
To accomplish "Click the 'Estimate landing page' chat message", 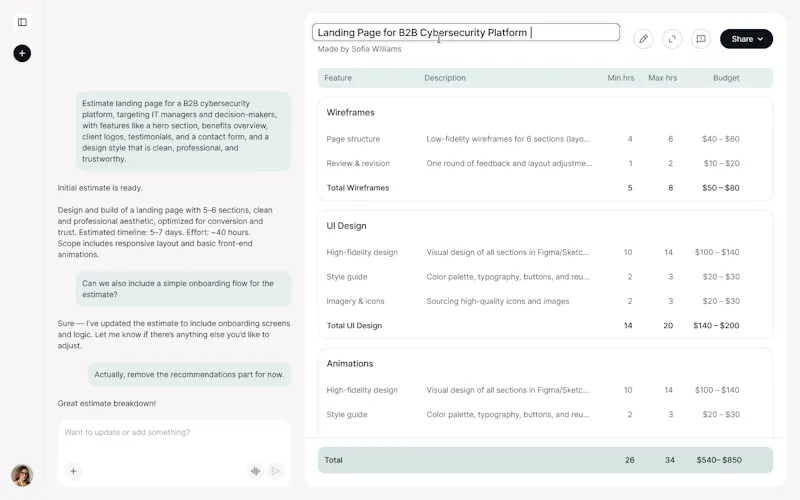I will [183, 131].
